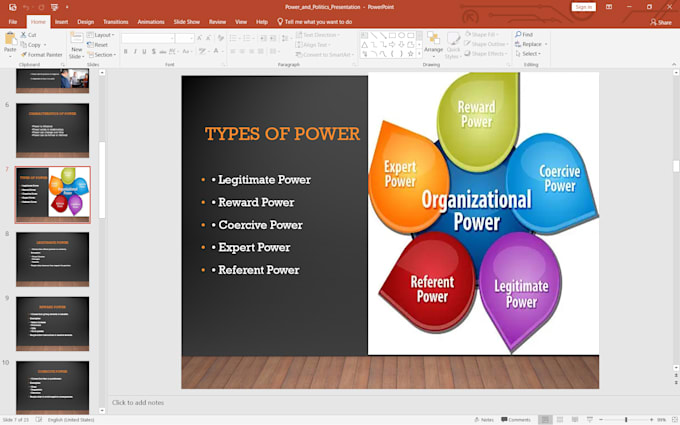The width and height of the screenshot is (680, 425).
Task: Click Find in the Editing group
Action: [524, 34]
